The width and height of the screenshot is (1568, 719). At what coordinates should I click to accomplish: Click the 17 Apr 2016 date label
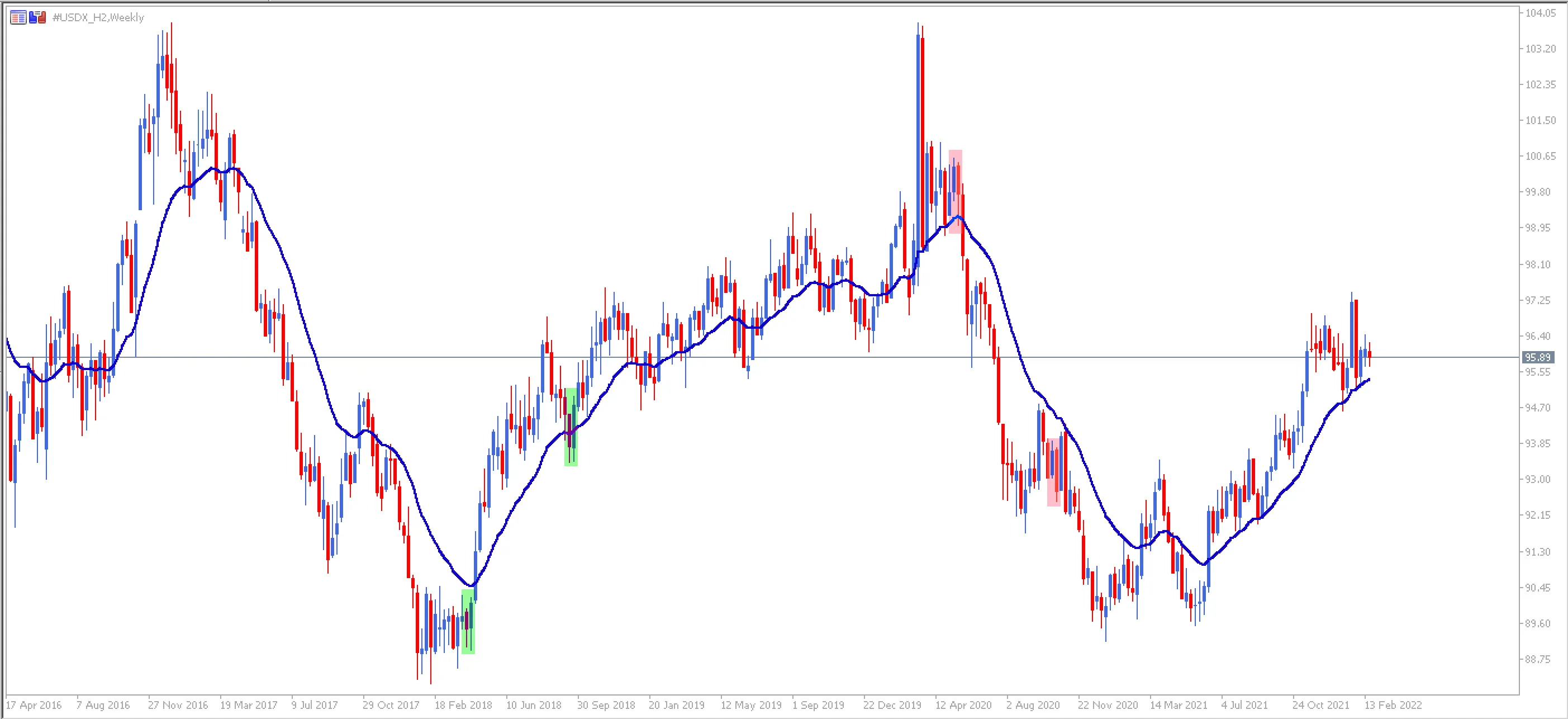click(x=34, y=705)
